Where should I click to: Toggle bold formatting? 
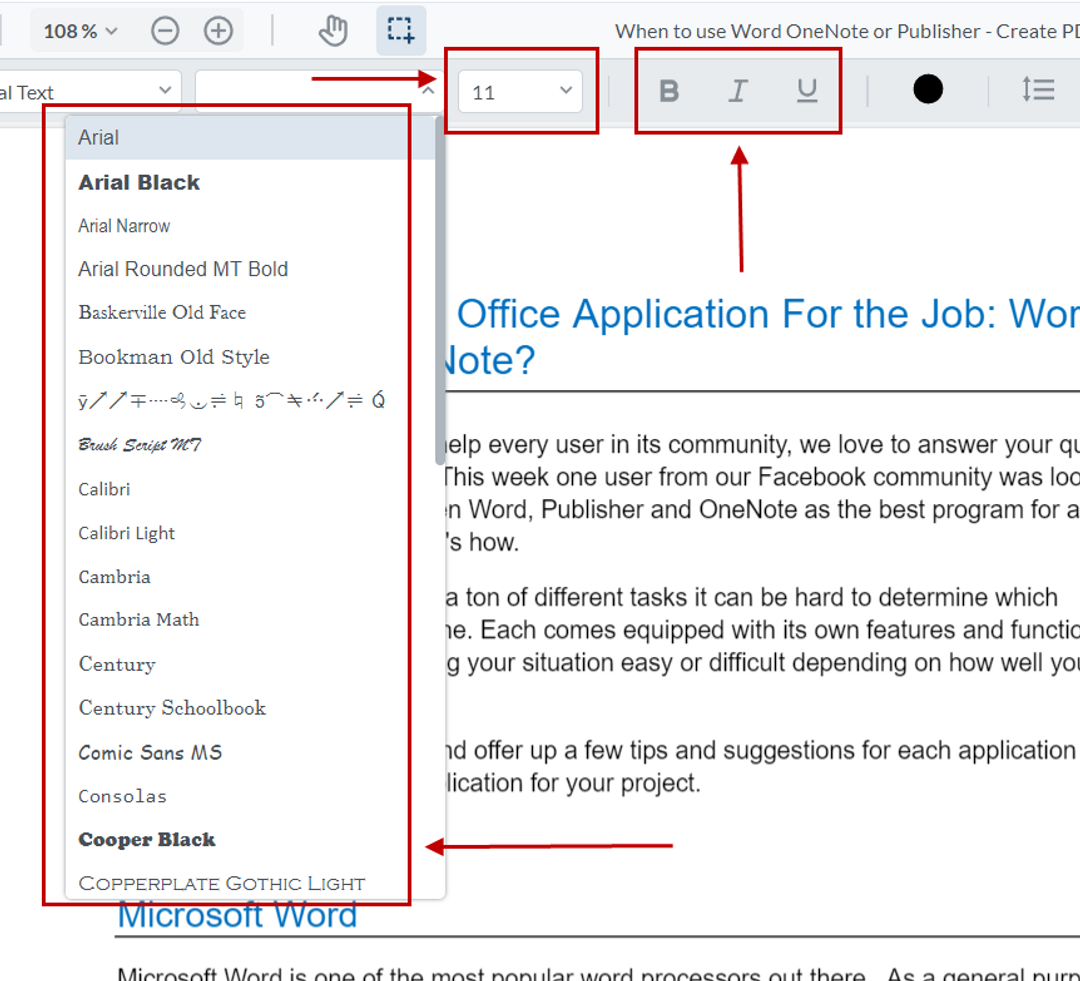[x=669, y=90]
